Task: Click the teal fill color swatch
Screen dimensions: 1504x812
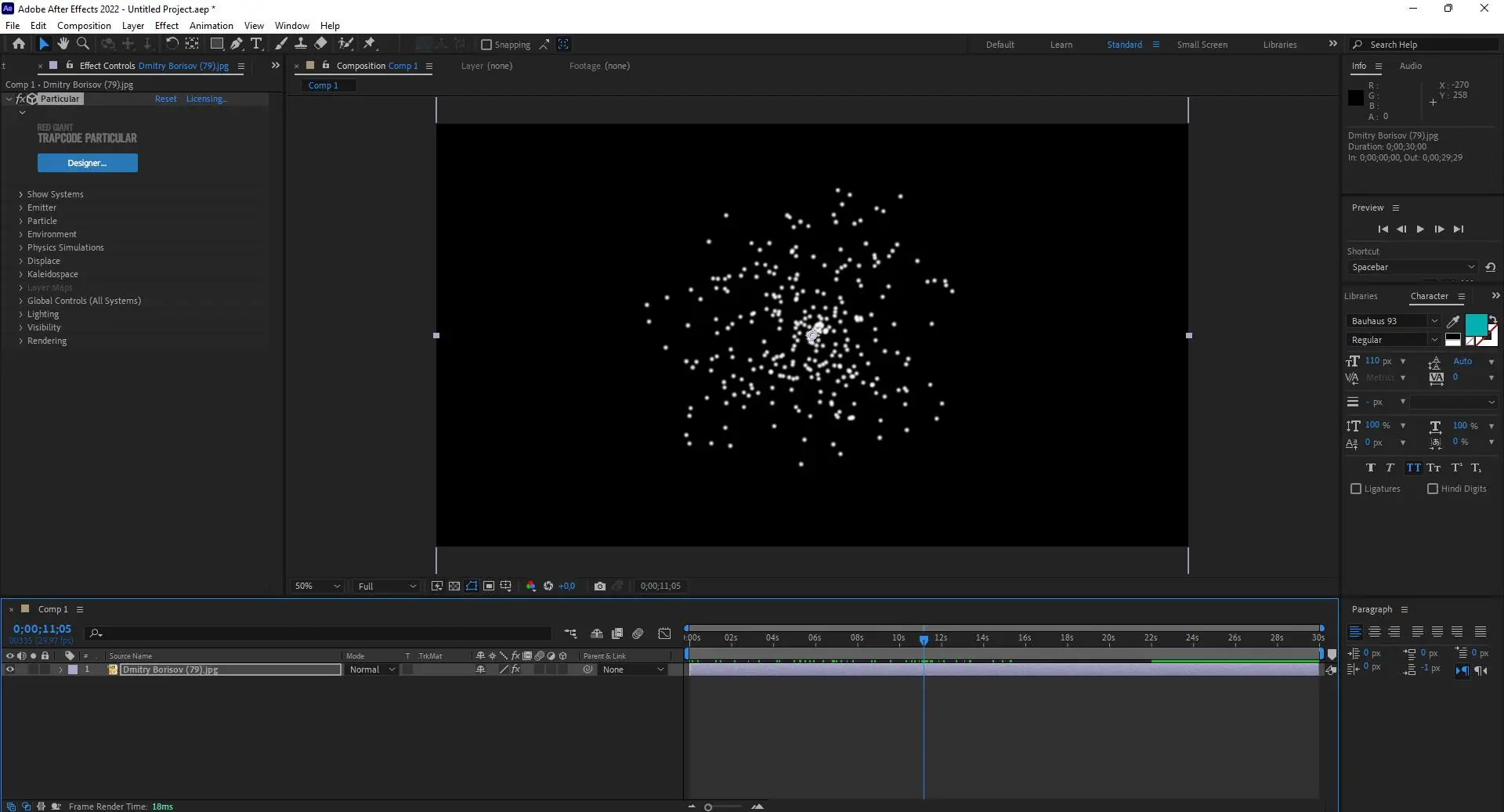Action: click(1476, 324)
